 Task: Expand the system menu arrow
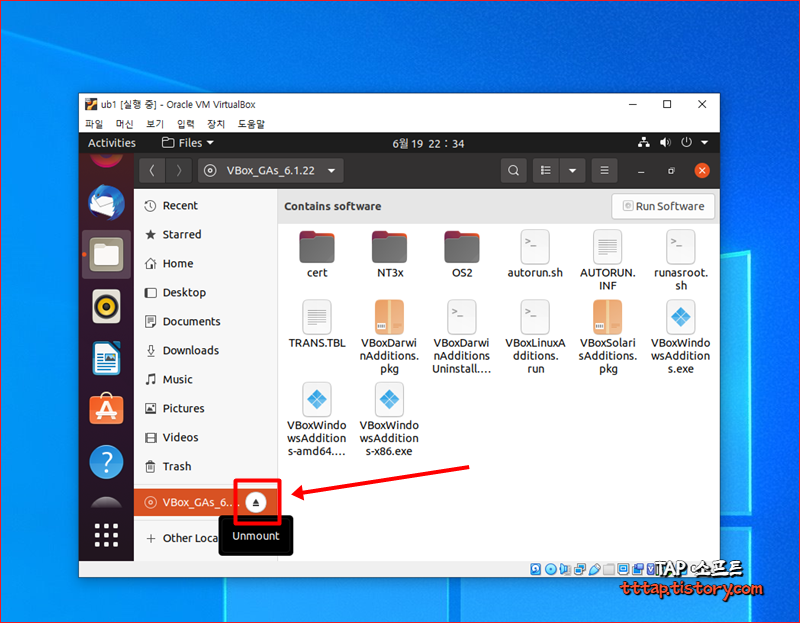(705, 143)
